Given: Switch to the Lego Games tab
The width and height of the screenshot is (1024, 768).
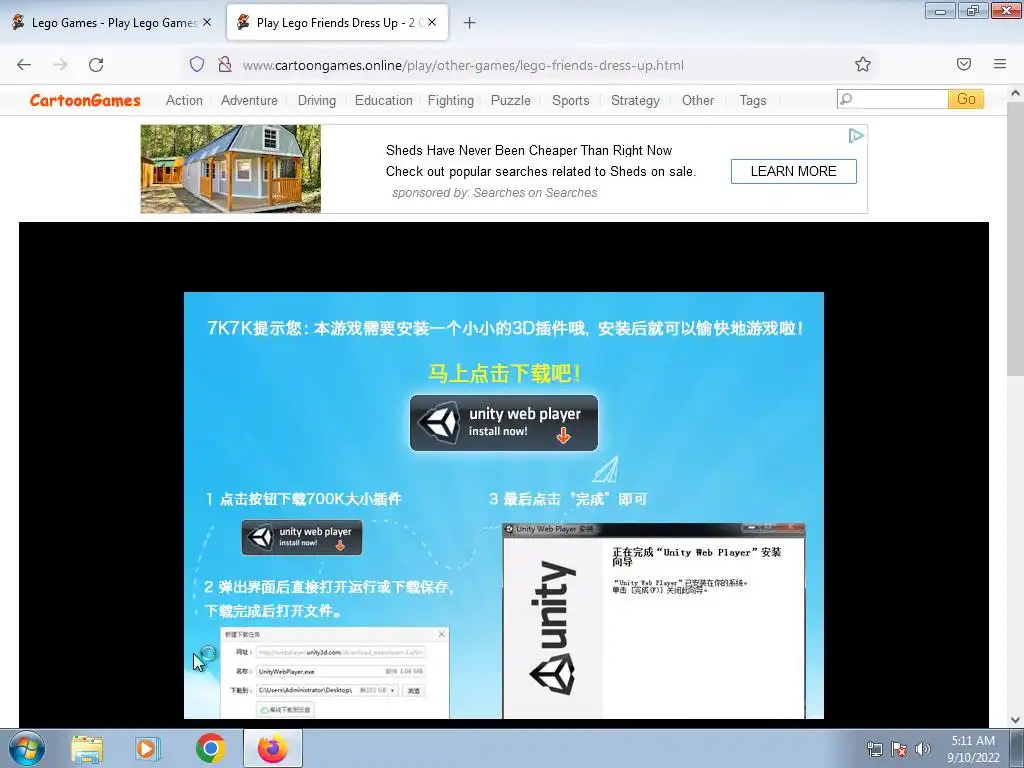Looking at the screenshot, I should click(112, 23).
